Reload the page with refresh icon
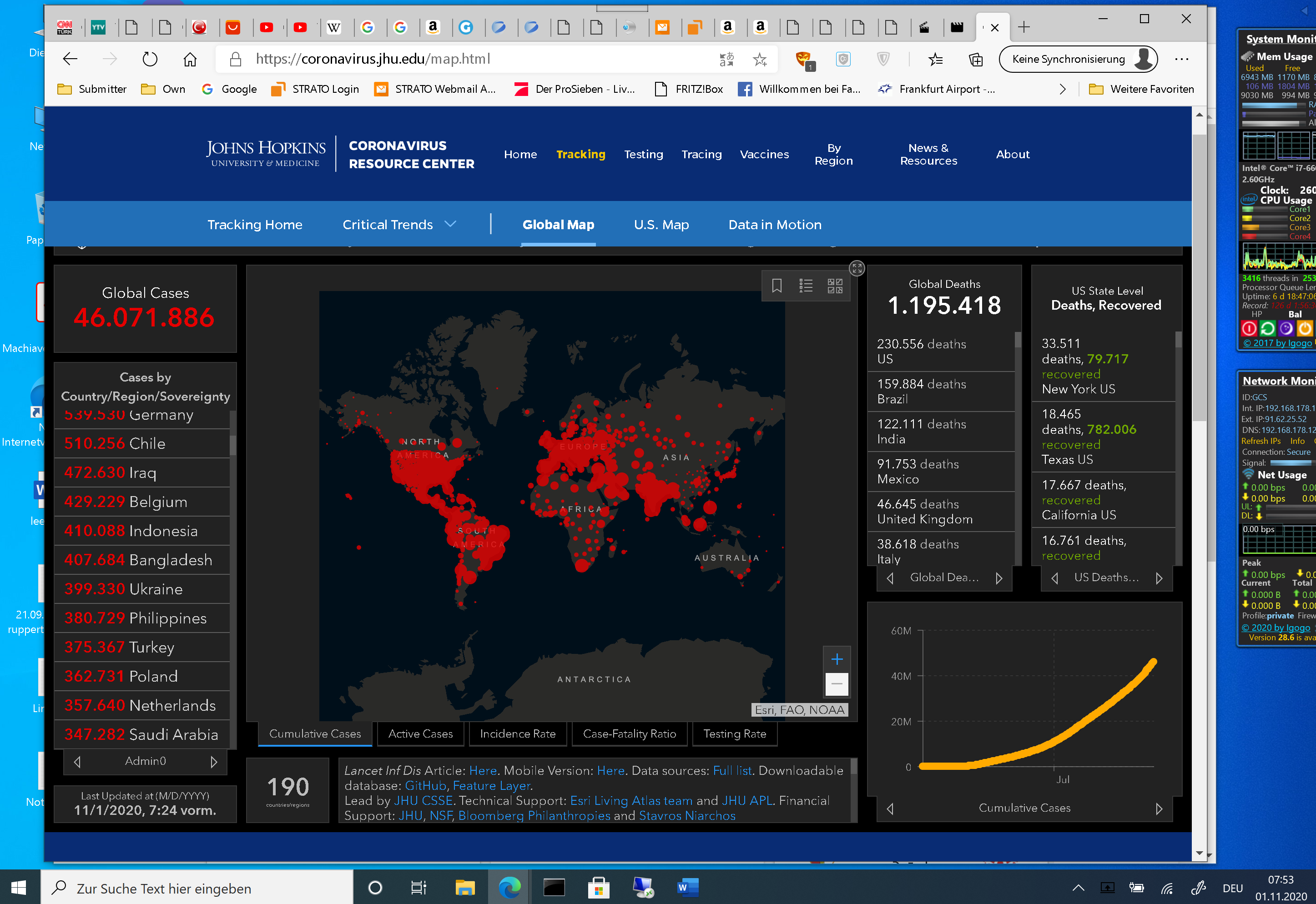1316x904 pixels. [x=150, y=59]
